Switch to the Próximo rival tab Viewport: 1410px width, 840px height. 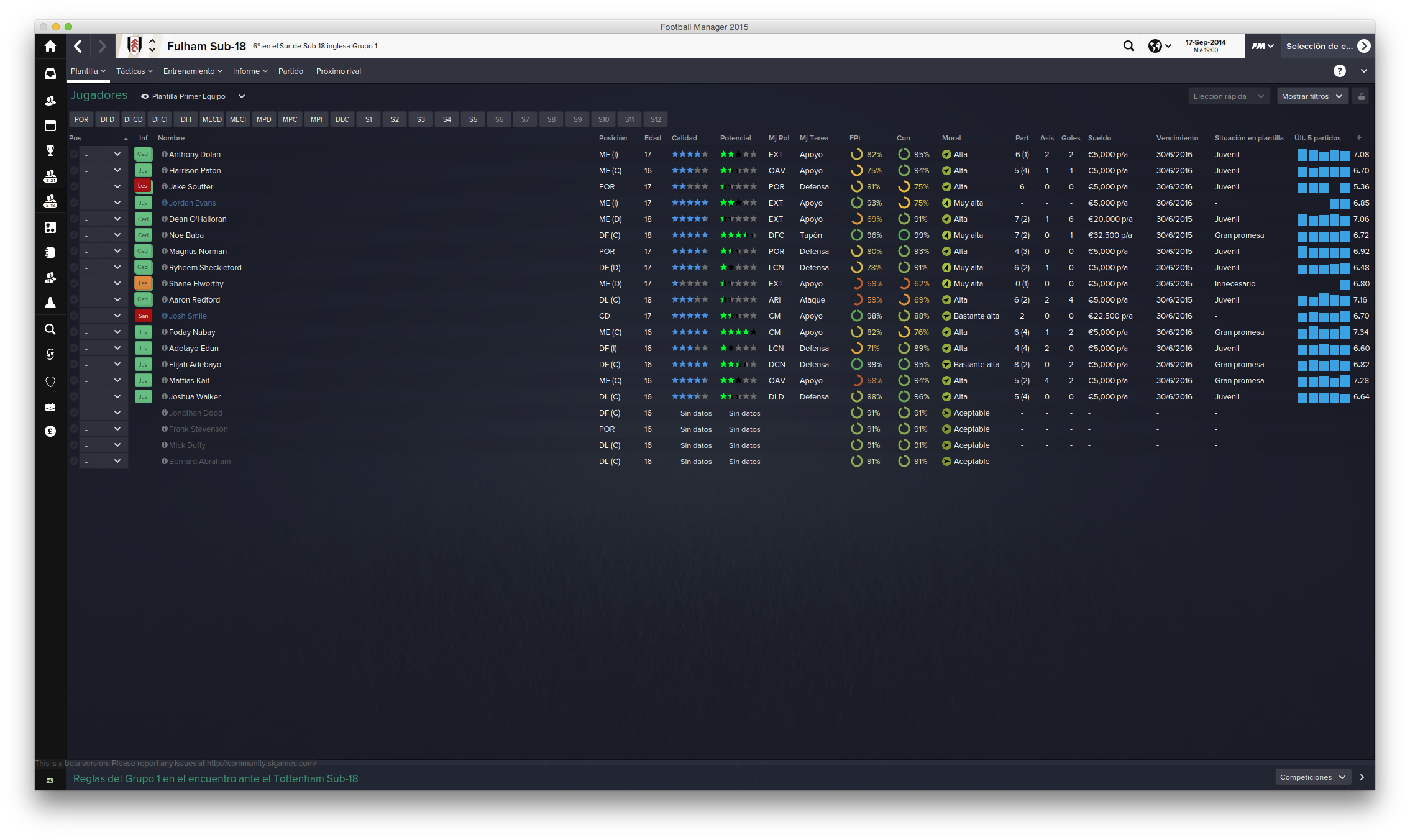(x=339, y=71)
